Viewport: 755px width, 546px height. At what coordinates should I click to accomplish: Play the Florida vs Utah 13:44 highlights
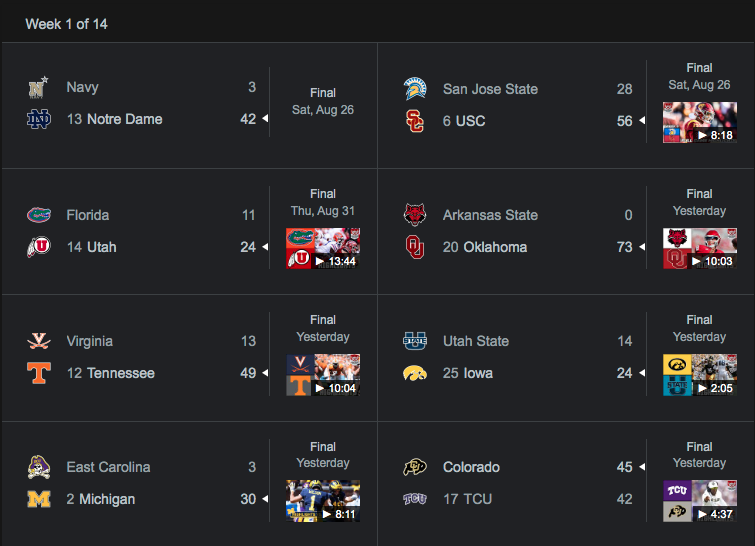tap(323, 248)
